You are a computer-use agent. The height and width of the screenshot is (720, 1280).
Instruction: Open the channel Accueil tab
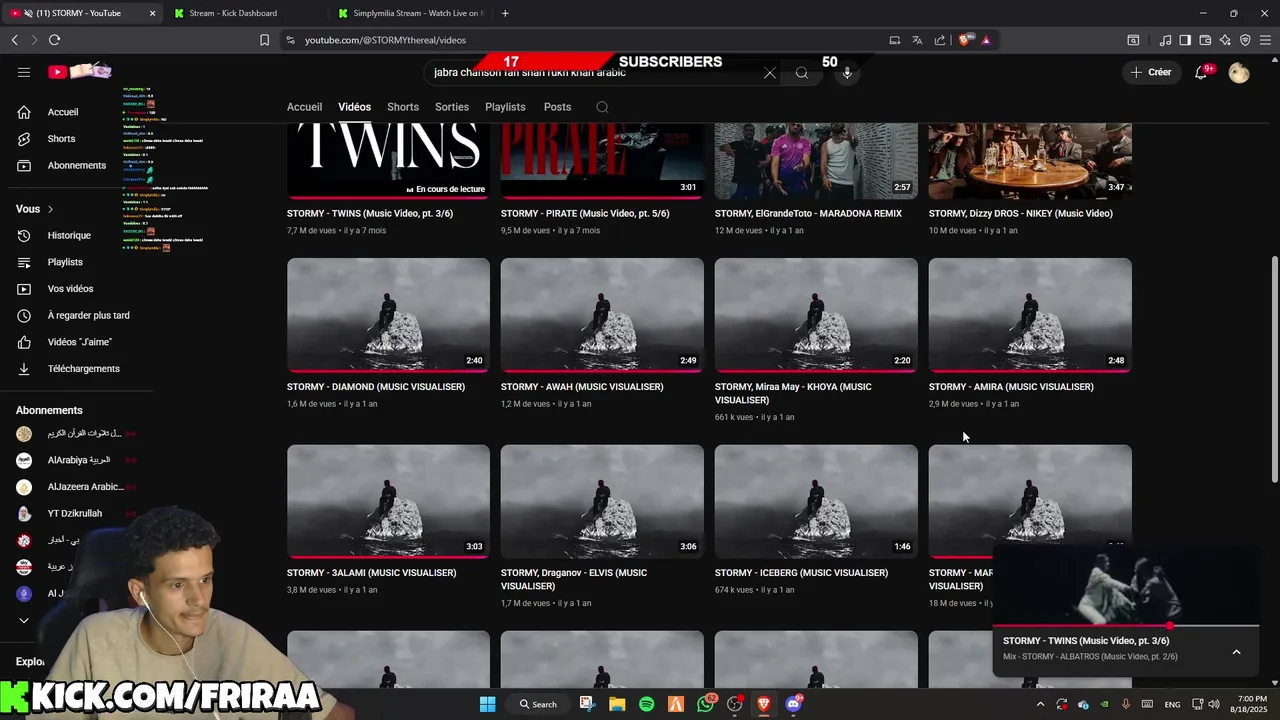pyautogui.click(x=304, y=107)
